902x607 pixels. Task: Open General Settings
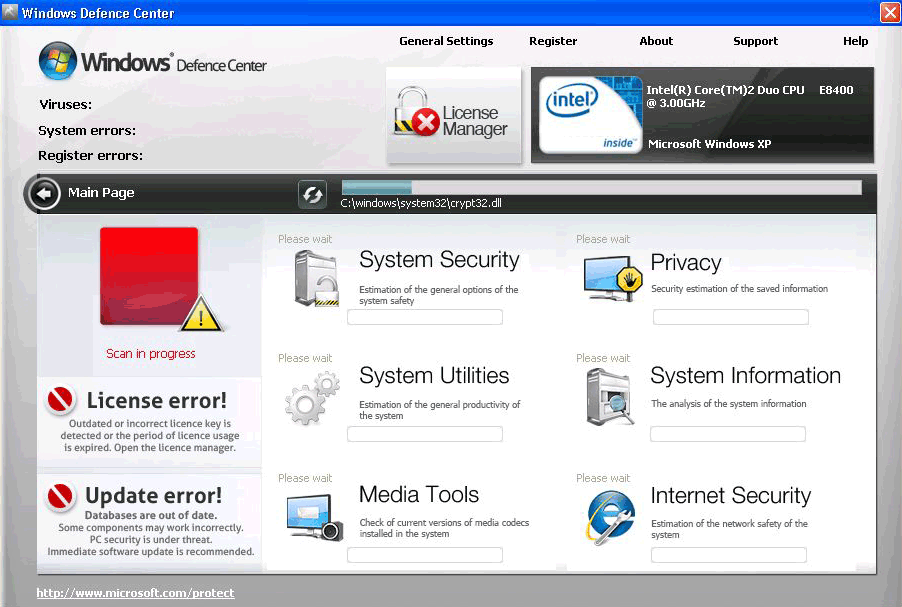click(x=446, y=41)
